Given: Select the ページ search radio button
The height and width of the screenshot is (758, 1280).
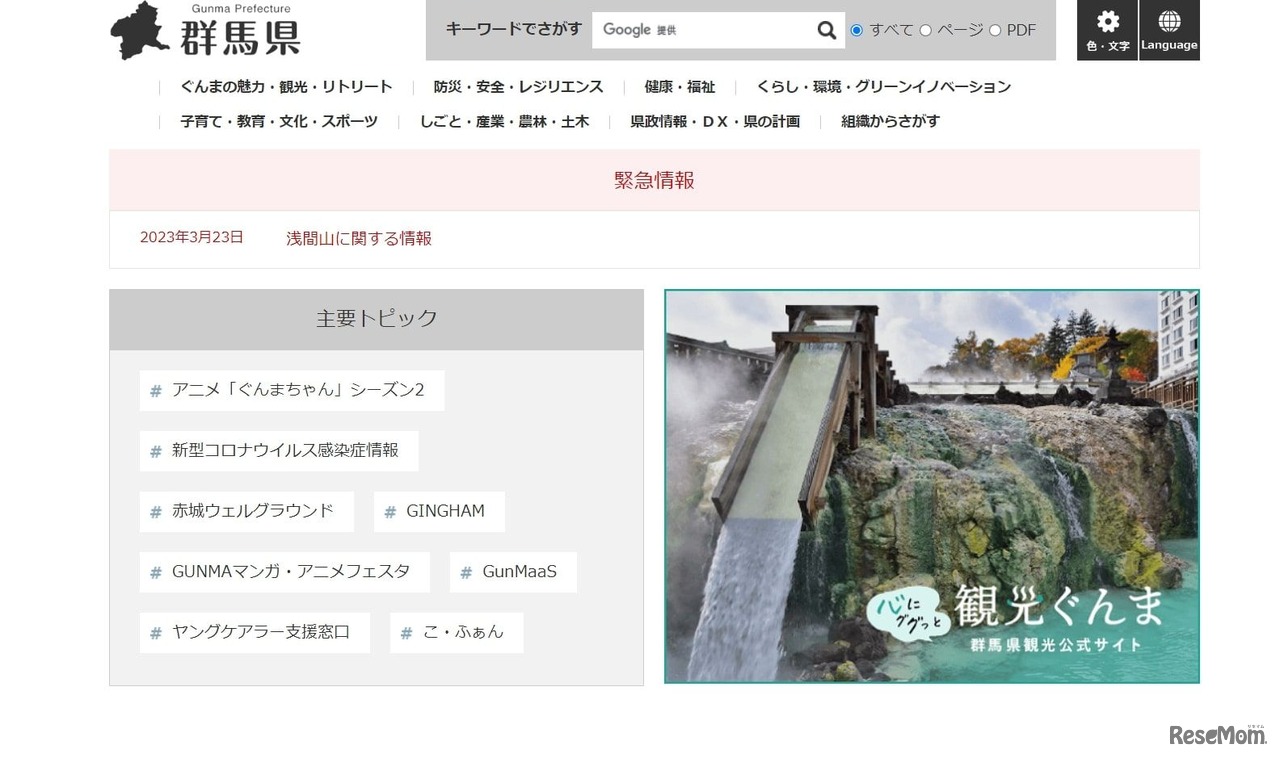Looking at the screenshot, I should [925, 30].
